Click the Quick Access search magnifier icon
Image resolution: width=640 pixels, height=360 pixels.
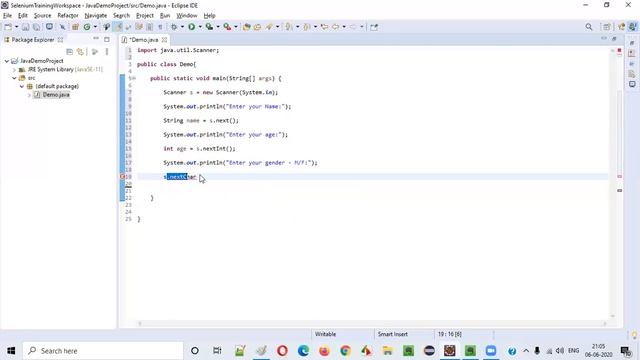click(x=589, y=27)
